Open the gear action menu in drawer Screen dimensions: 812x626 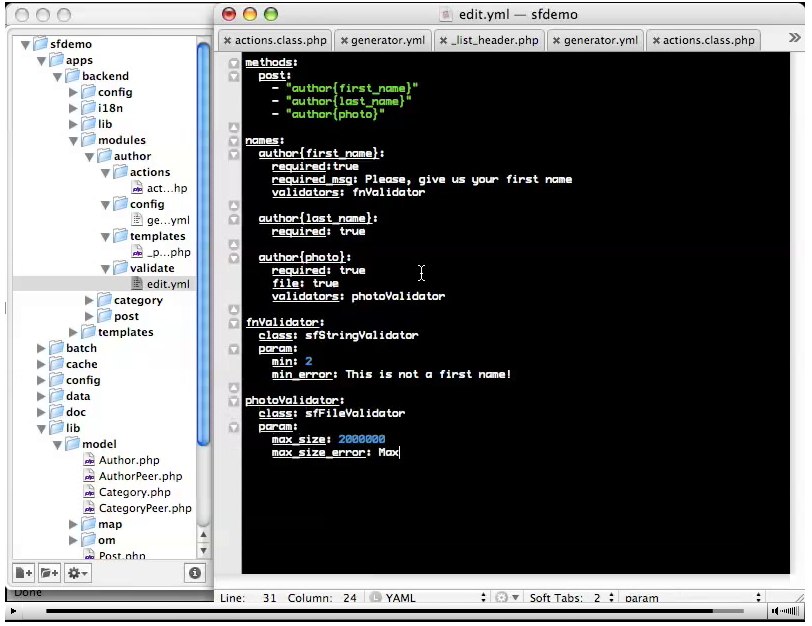(77, 573)
